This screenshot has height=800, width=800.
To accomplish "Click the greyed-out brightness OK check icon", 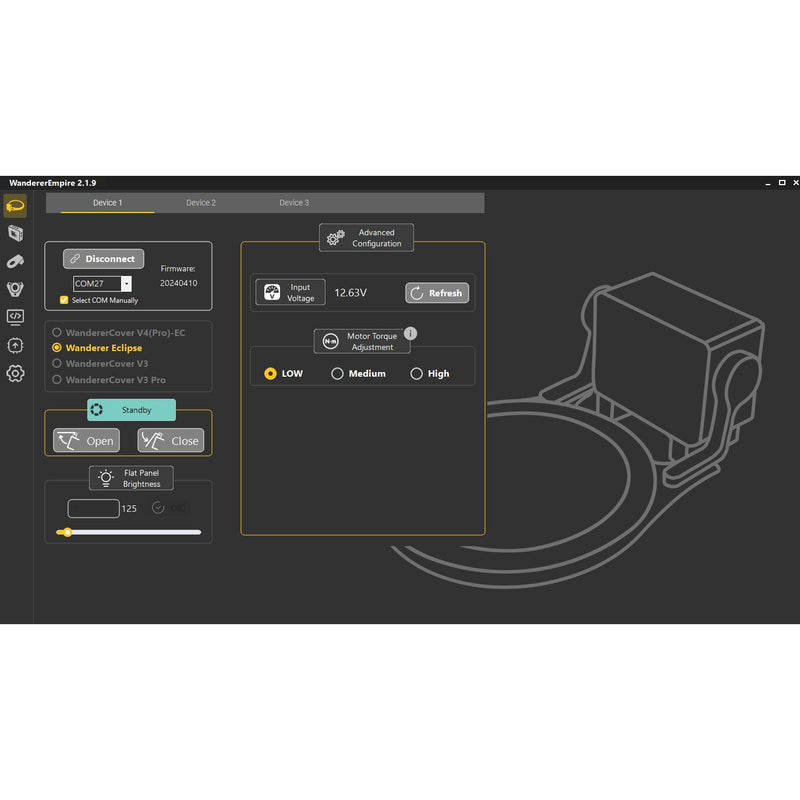I will 158,508.
